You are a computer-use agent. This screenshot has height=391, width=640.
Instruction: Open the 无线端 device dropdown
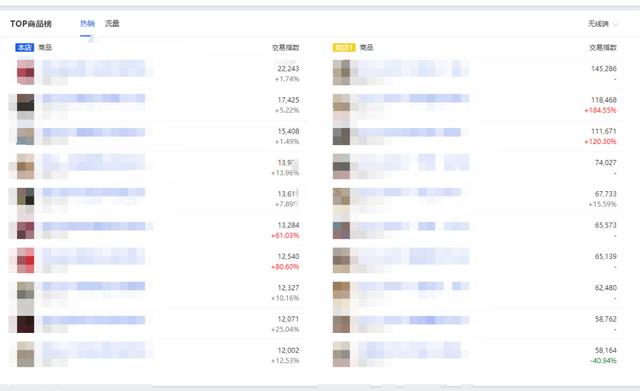[x=602, y=24]
